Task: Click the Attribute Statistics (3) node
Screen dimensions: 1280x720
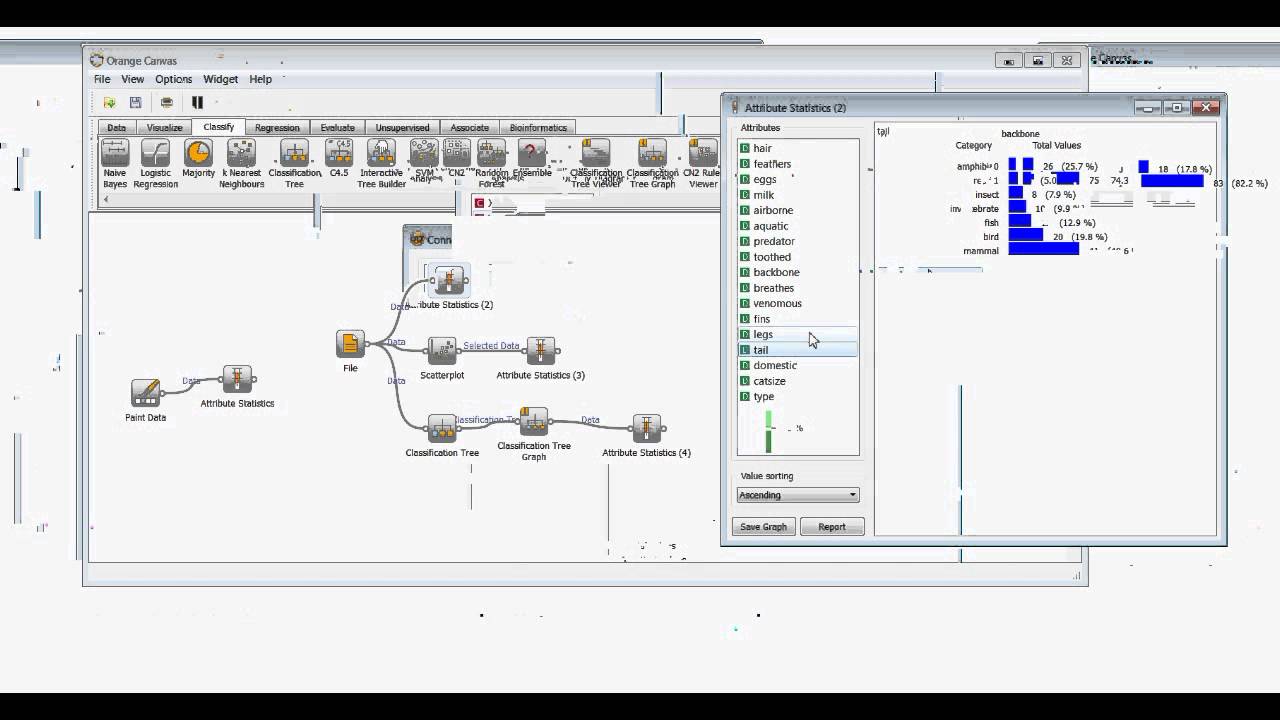Action: point(540,350)
